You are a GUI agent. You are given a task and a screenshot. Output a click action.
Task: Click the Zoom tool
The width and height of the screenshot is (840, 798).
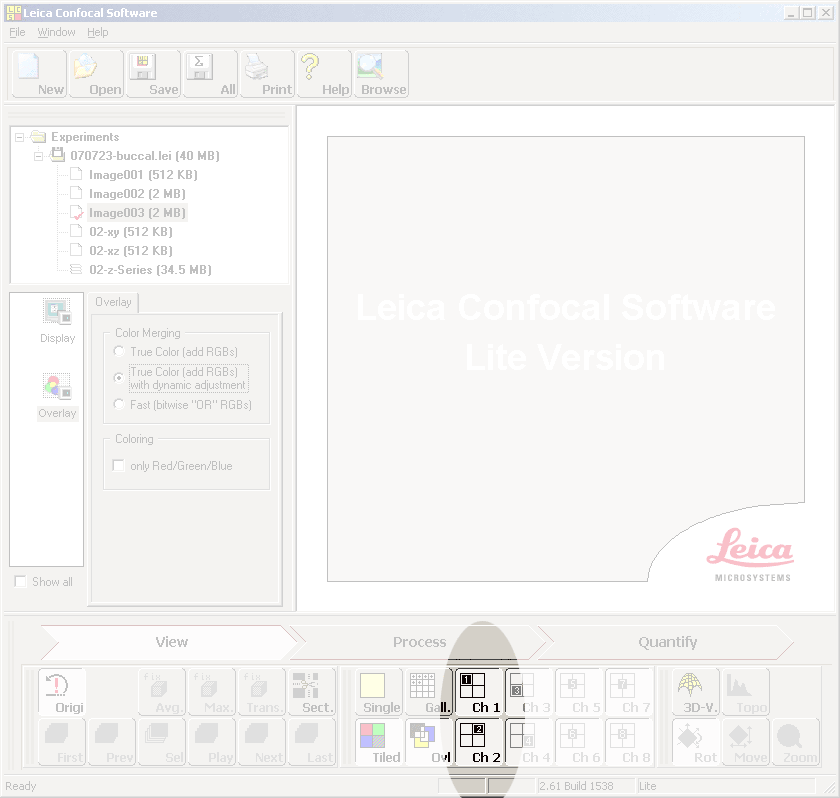(796, 742)
